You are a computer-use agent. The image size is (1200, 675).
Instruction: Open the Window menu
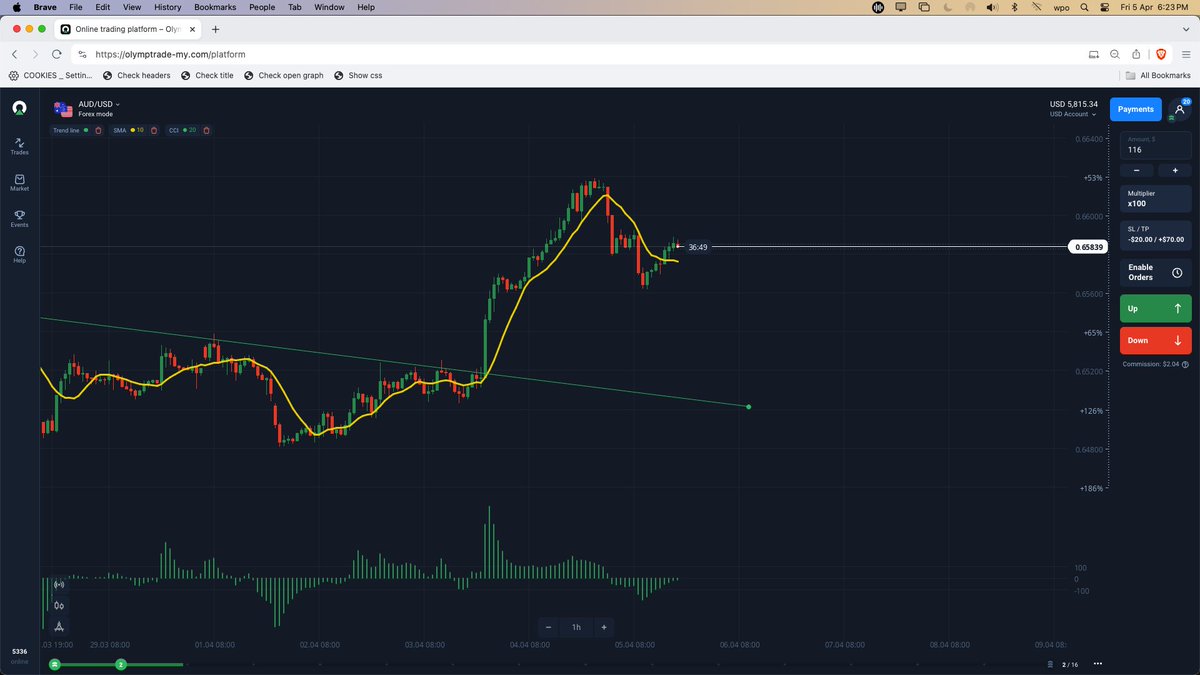pos(330,7)
